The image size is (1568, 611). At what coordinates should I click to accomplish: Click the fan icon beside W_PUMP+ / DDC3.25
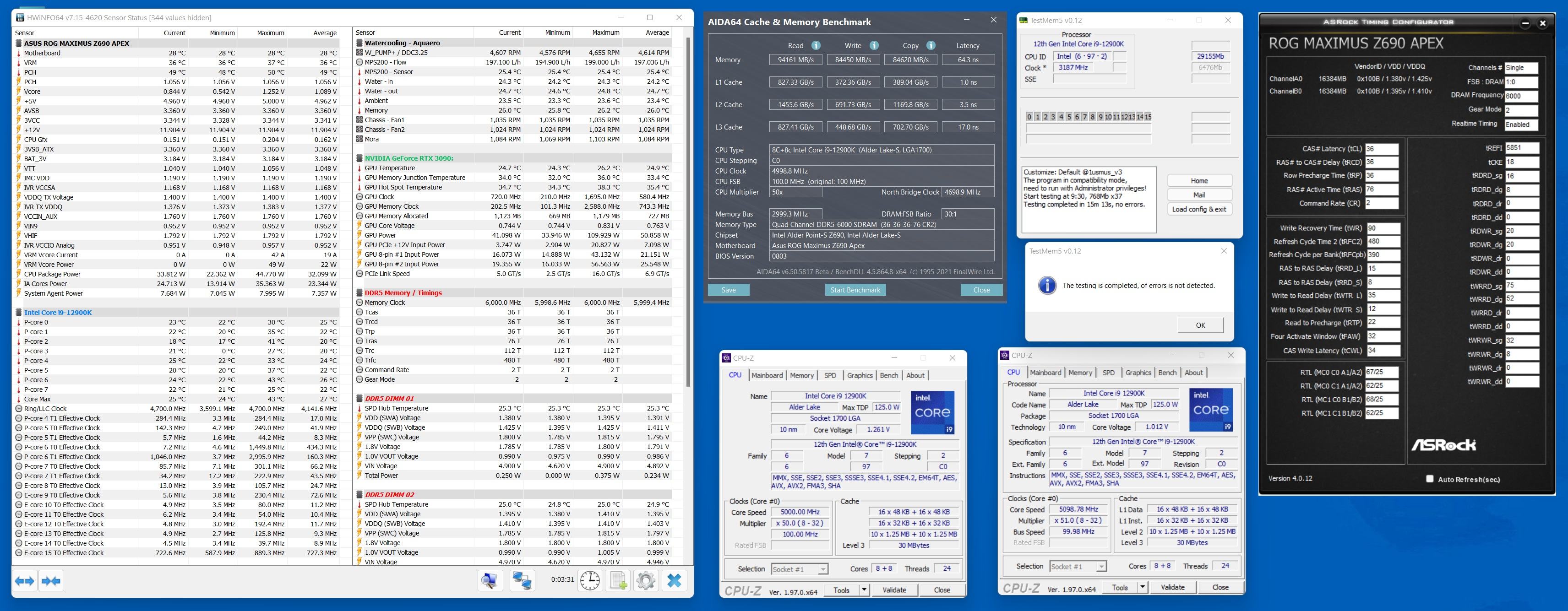coord(360,53)
